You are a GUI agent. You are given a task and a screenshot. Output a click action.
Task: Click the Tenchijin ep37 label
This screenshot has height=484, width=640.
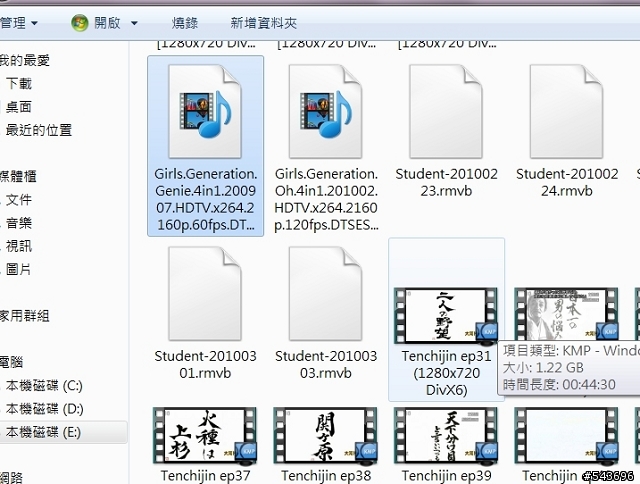pos(205,475)
